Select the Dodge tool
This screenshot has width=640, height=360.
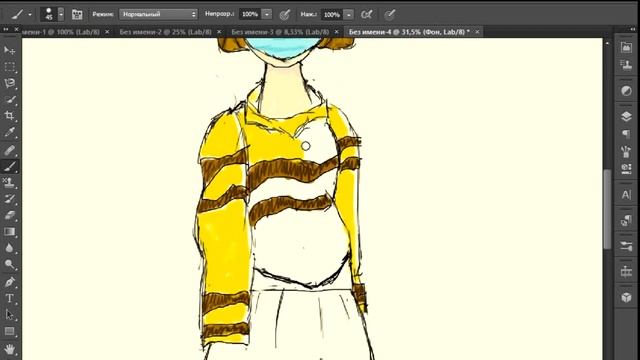pos(9,264)
